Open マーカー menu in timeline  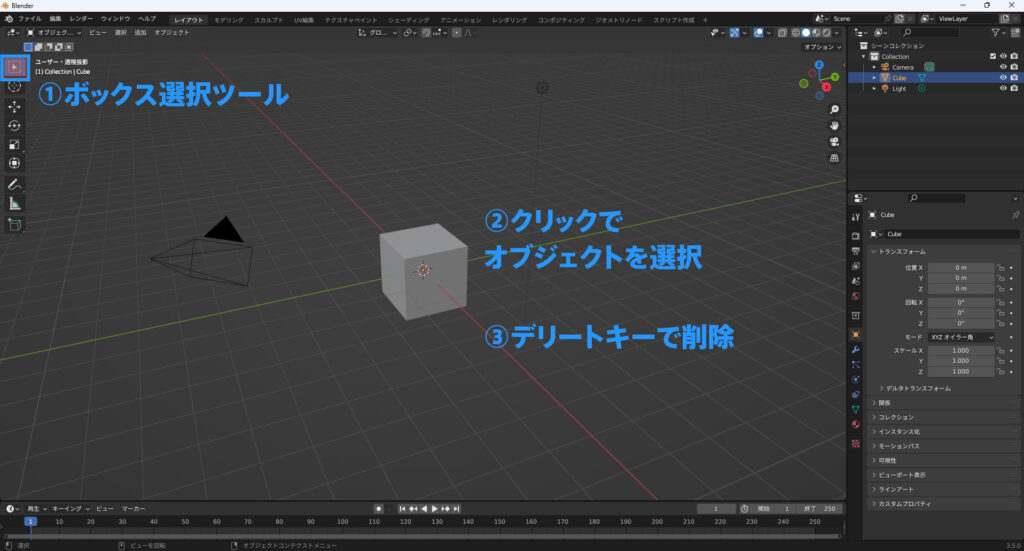pyautogui.click(x=133, y=509)
